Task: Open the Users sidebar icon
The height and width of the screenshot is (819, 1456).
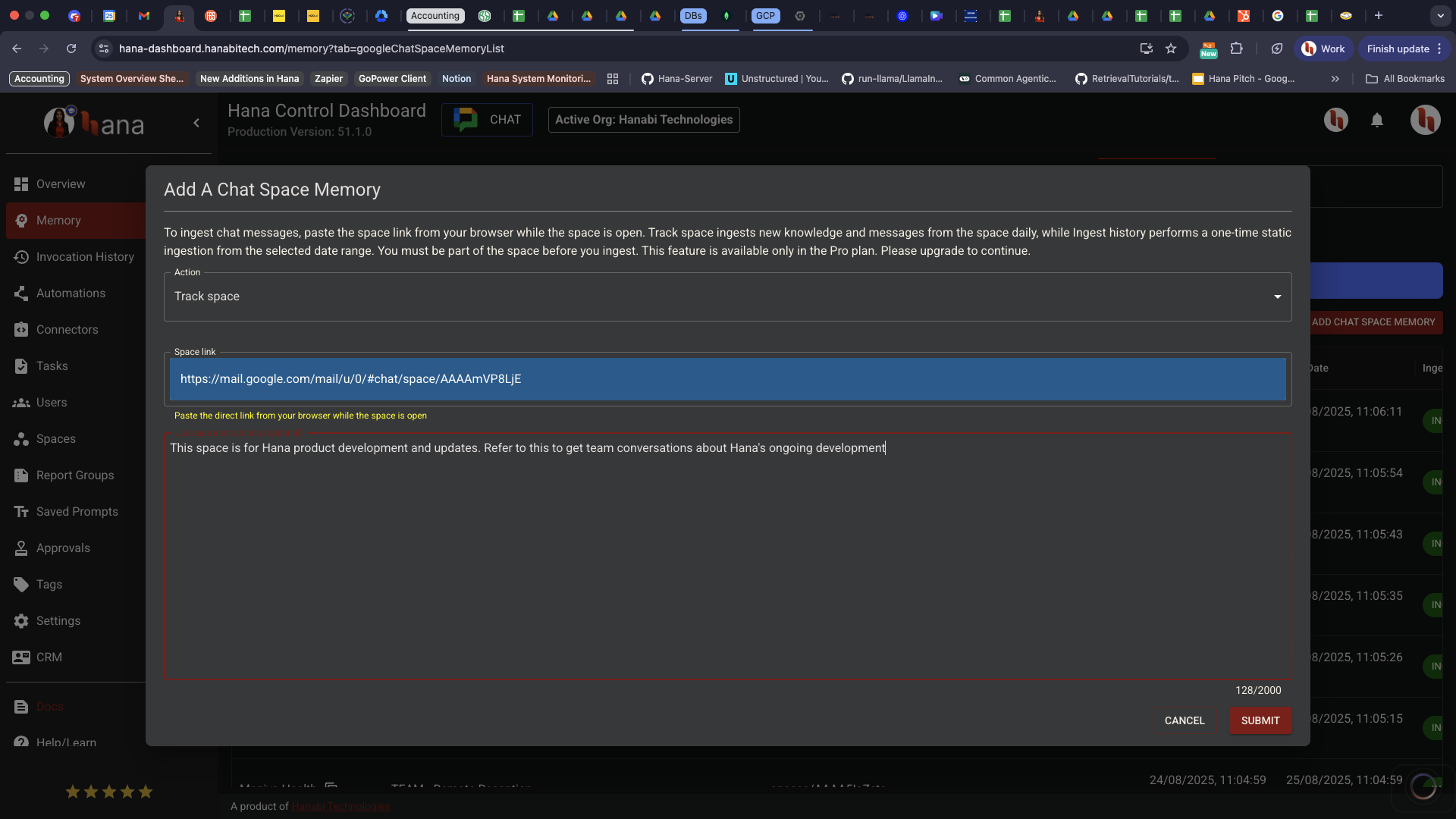Action: pyautogui.click(x=21, y=403)
